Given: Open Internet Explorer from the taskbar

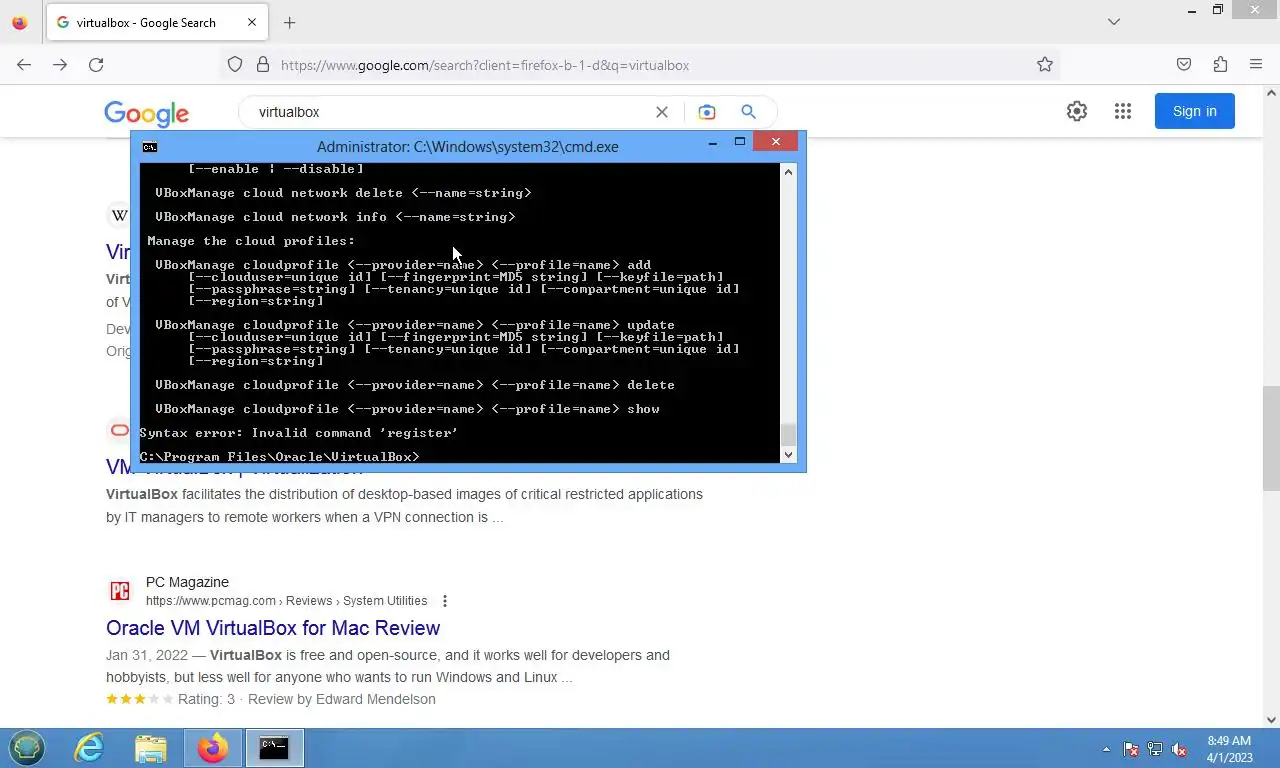Looking at the screenshot, I should coord(89,748).
